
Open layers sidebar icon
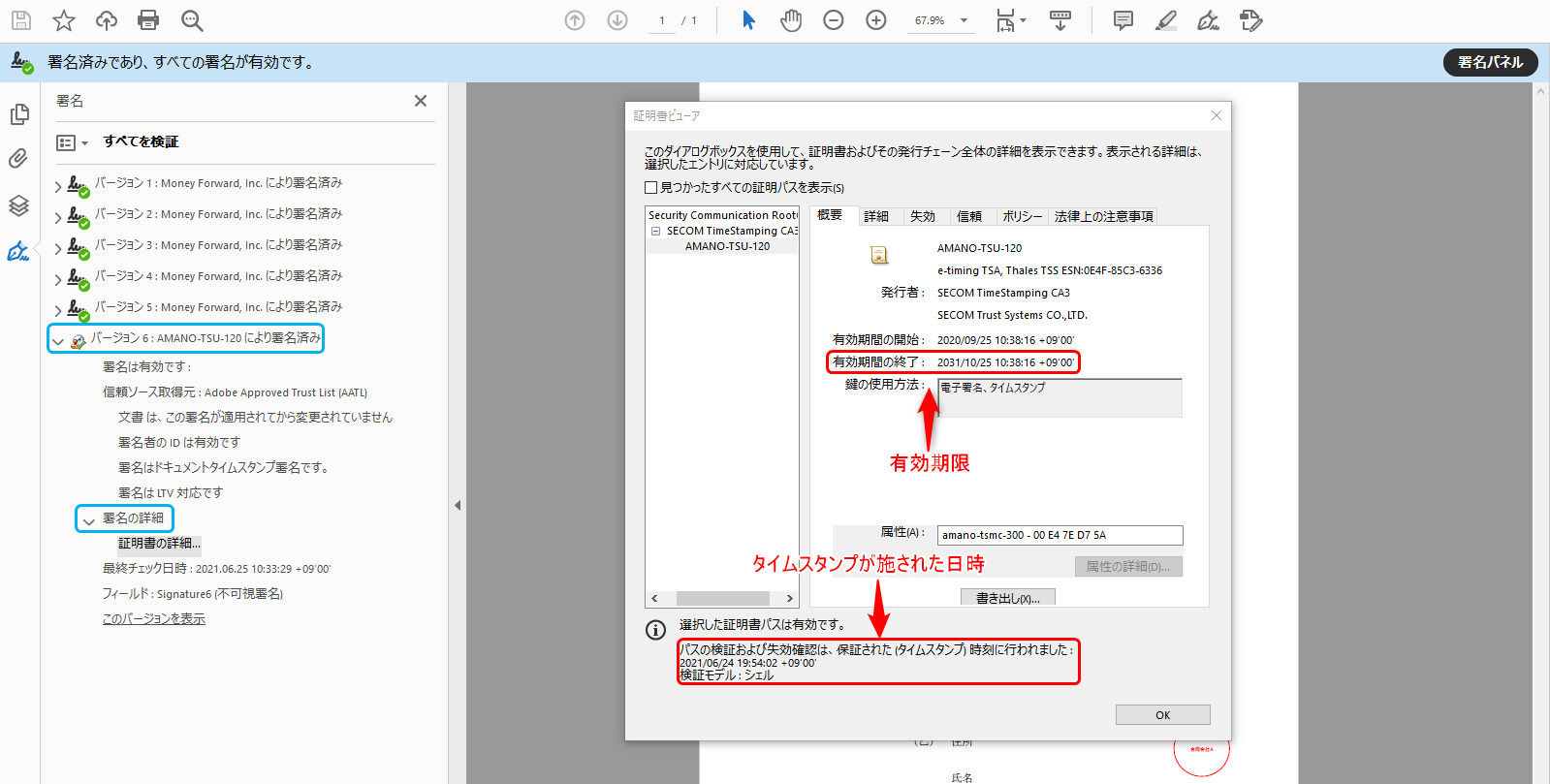click(18, 205)
